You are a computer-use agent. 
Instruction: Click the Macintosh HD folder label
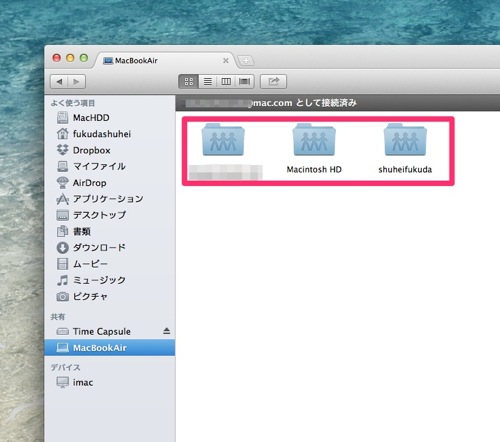314,170
